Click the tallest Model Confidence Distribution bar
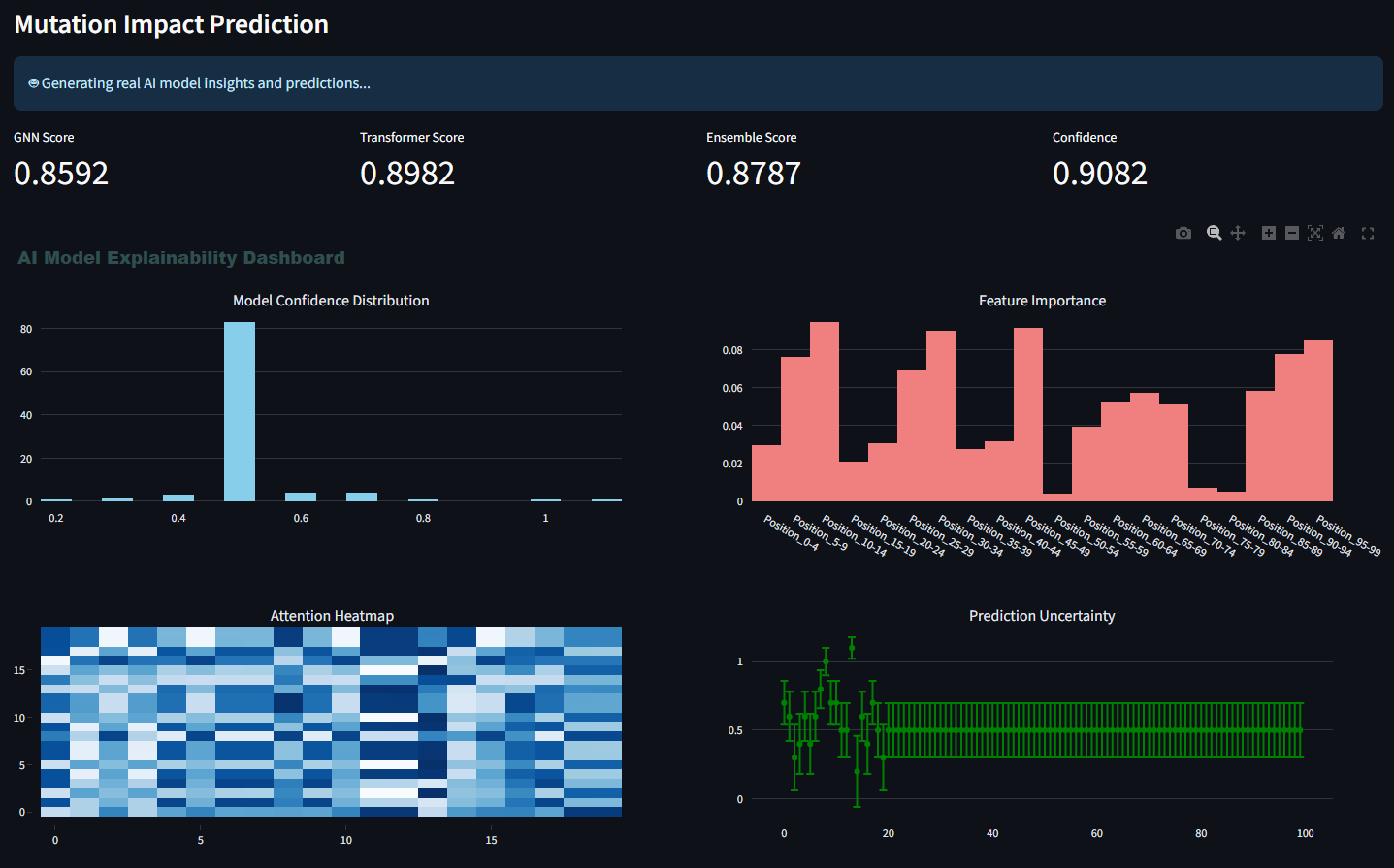Image resolution: width=1394 pixels, height=868 pixels. click(x=240, y=411)
